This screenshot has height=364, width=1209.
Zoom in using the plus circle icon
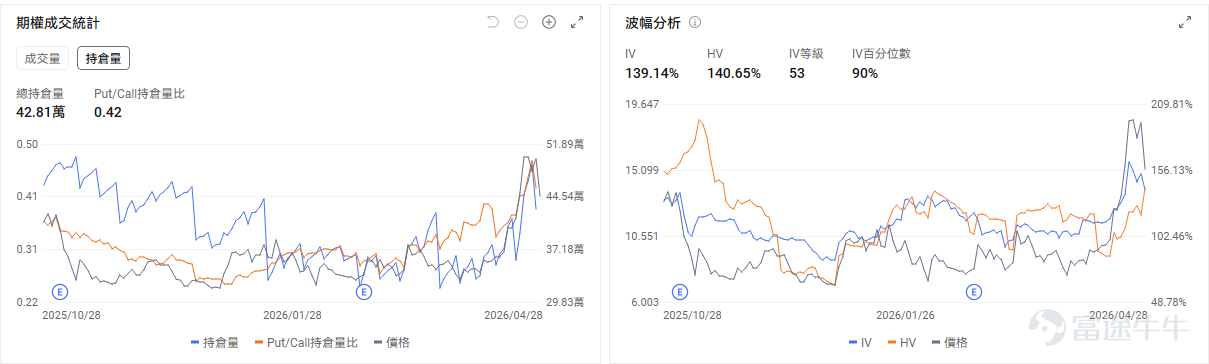[548, 22]
